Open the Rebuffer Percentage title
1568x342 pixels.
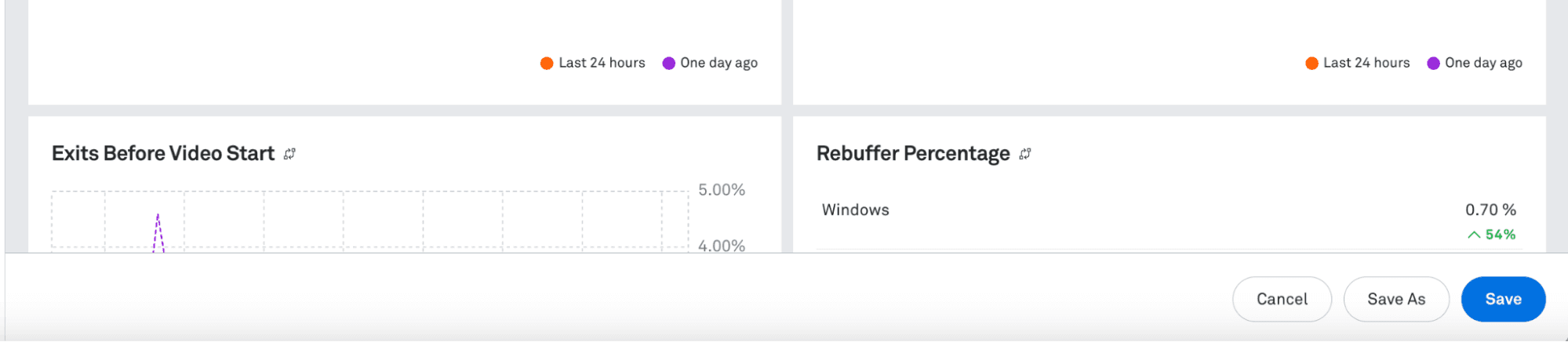[x=913, y=154]
